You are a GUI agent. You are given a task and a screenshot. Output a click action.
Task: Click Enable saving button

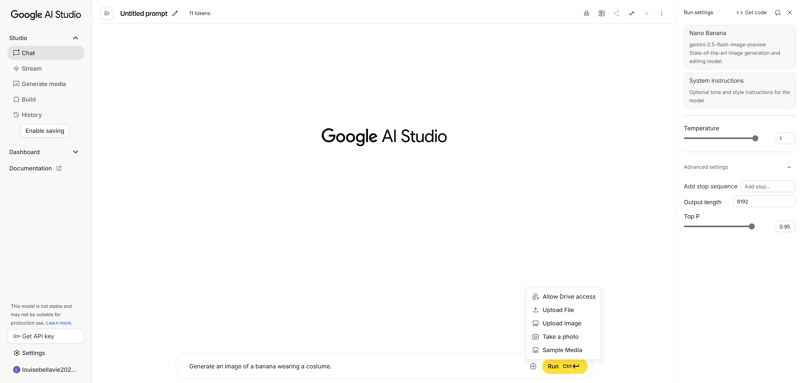(45, 131)
